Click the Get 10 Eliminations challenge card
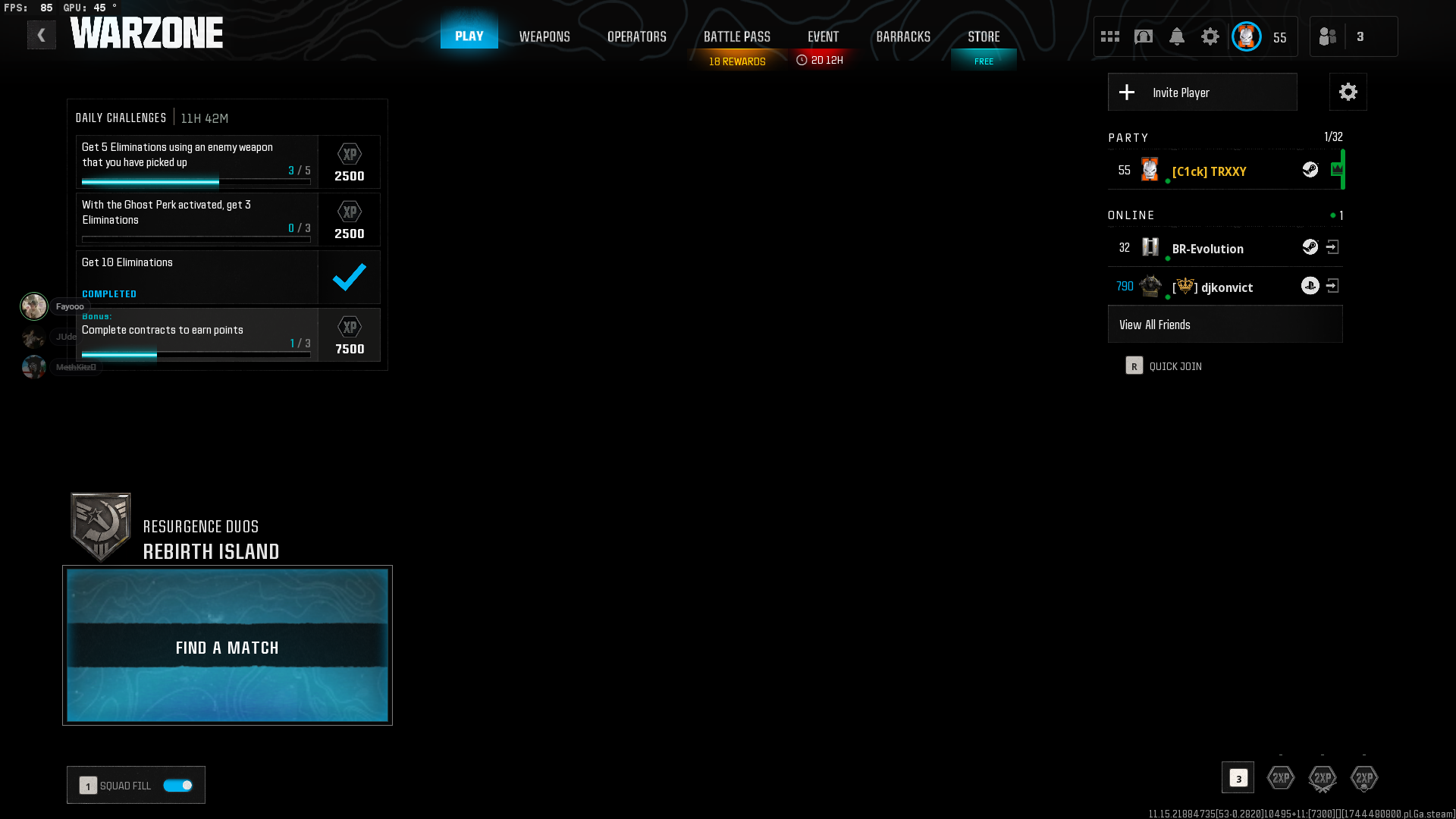The image size is (1456, 819). 228,278
